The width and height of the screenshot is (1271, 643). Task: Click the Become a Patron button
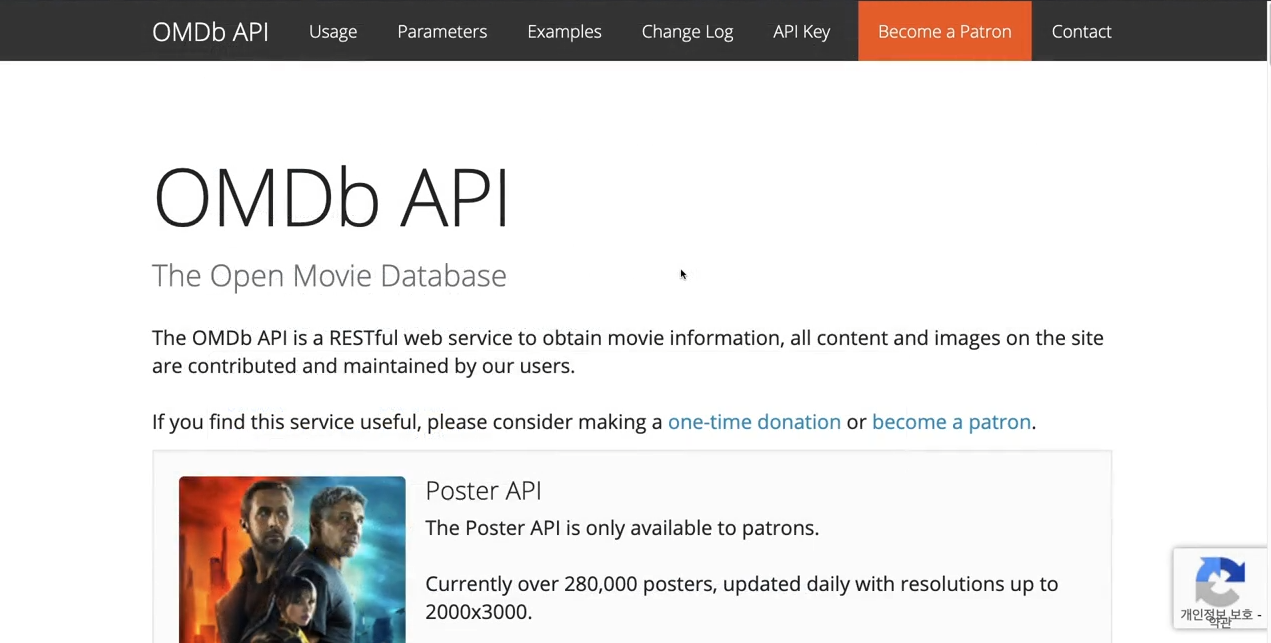click(944, 31)
